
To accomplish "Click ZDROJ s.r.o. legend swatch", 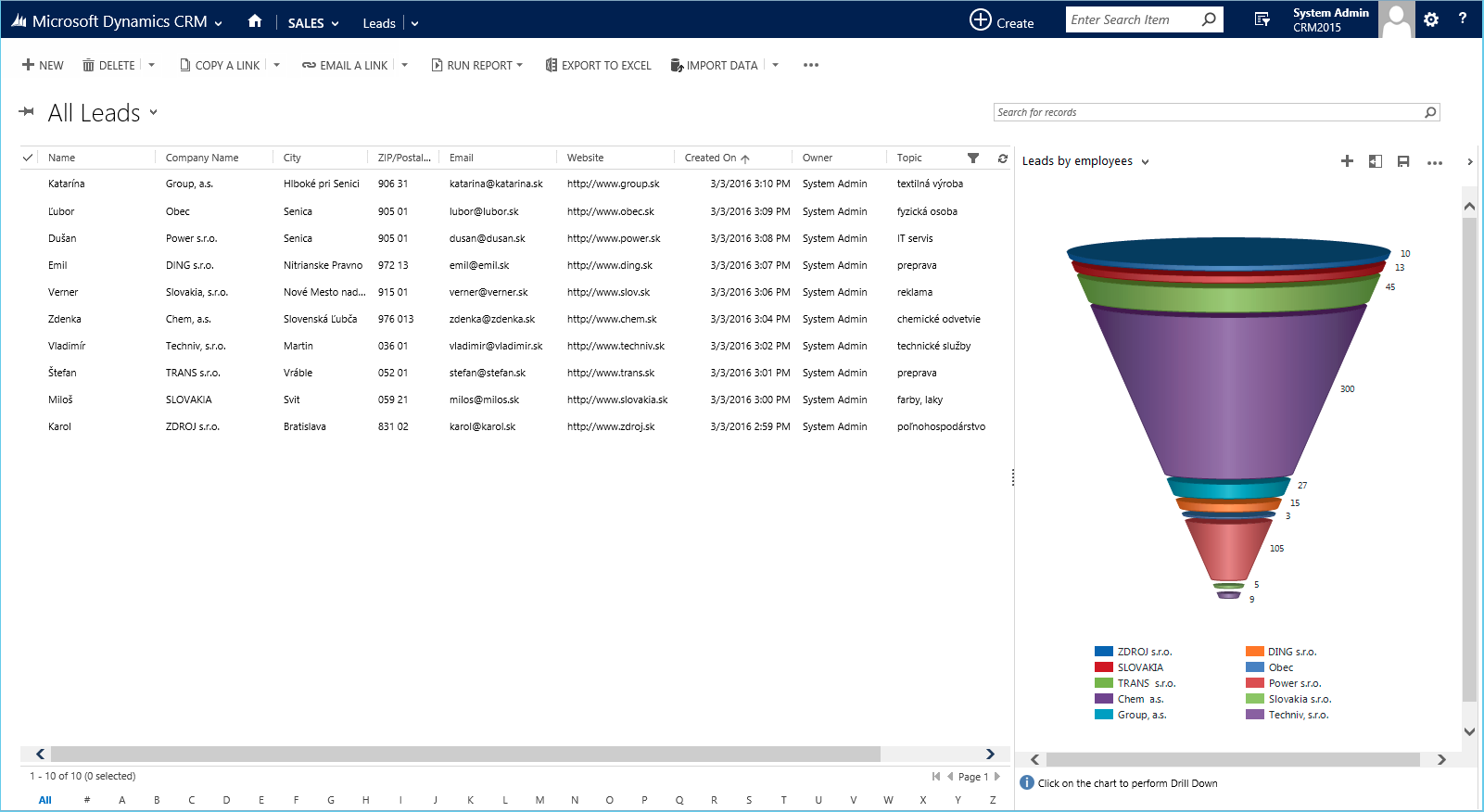I will [x=1103, y=652].
